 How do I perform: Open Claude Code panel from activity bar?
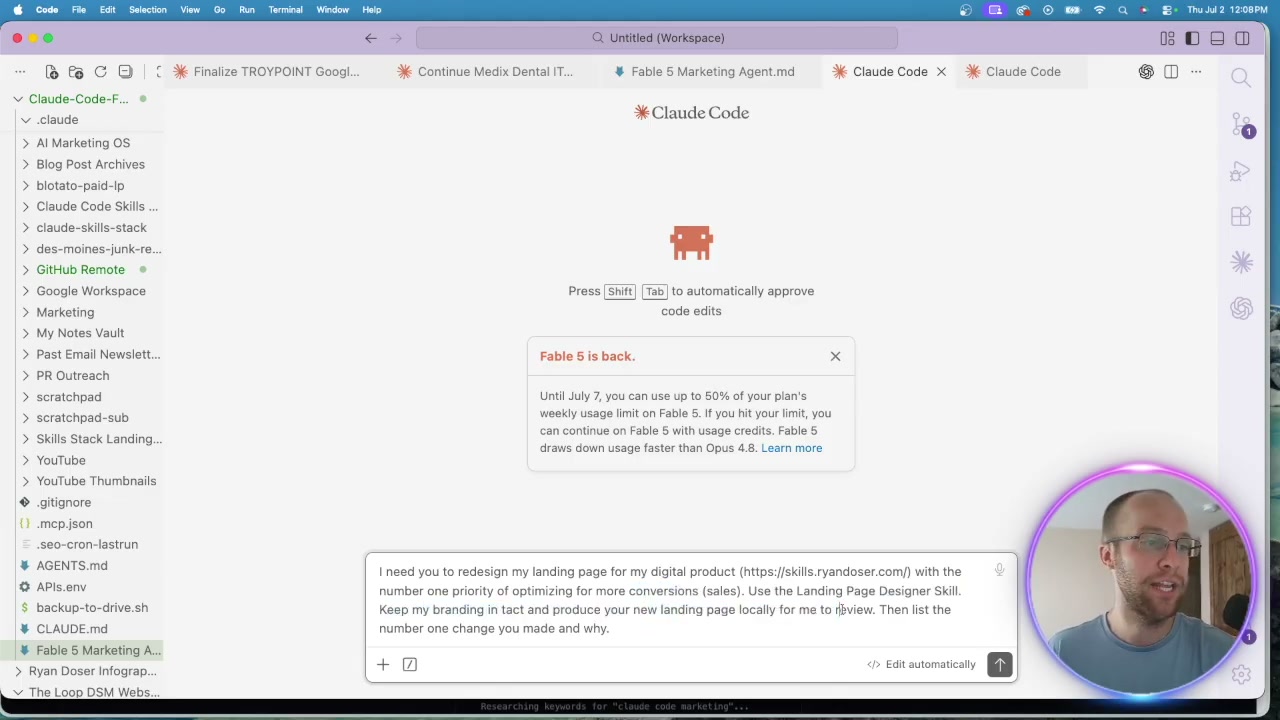click(x=1241, y=262)
